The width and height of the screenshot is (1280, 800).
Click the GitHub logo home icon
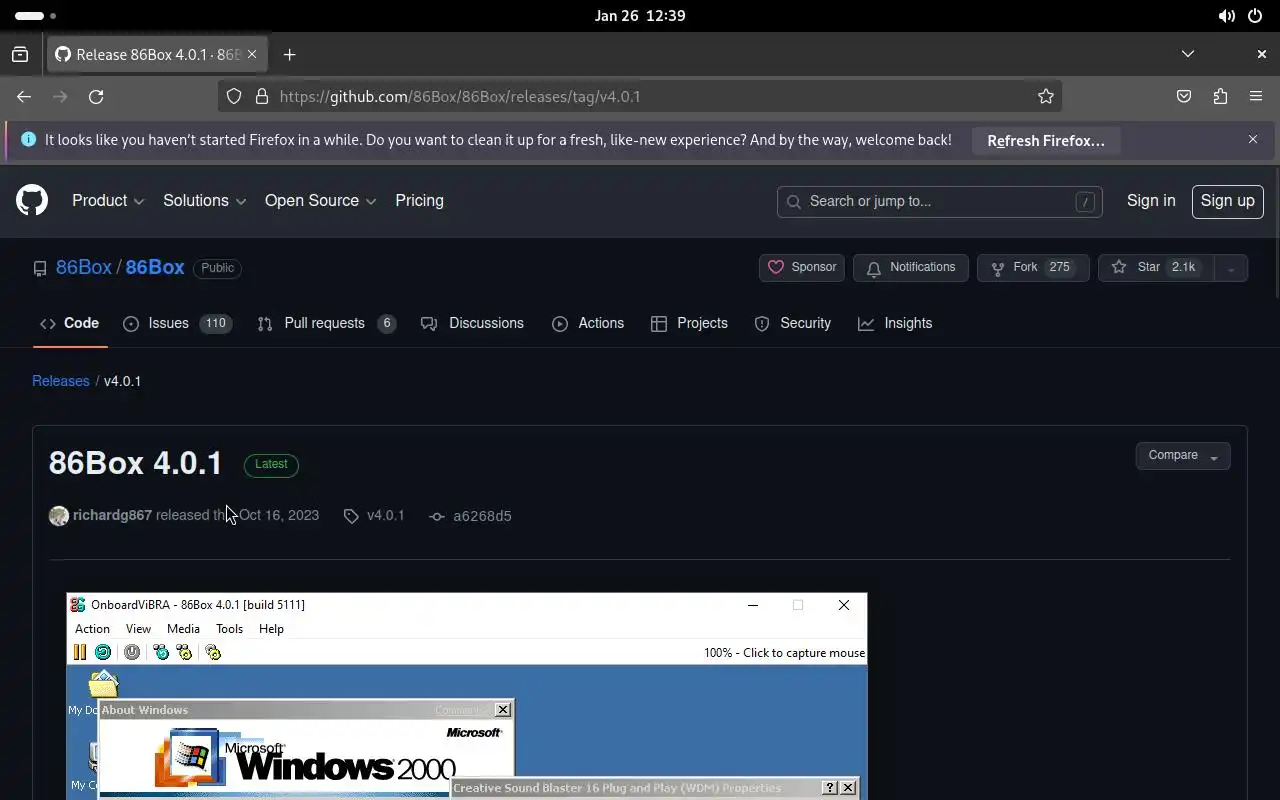(32, 201)
